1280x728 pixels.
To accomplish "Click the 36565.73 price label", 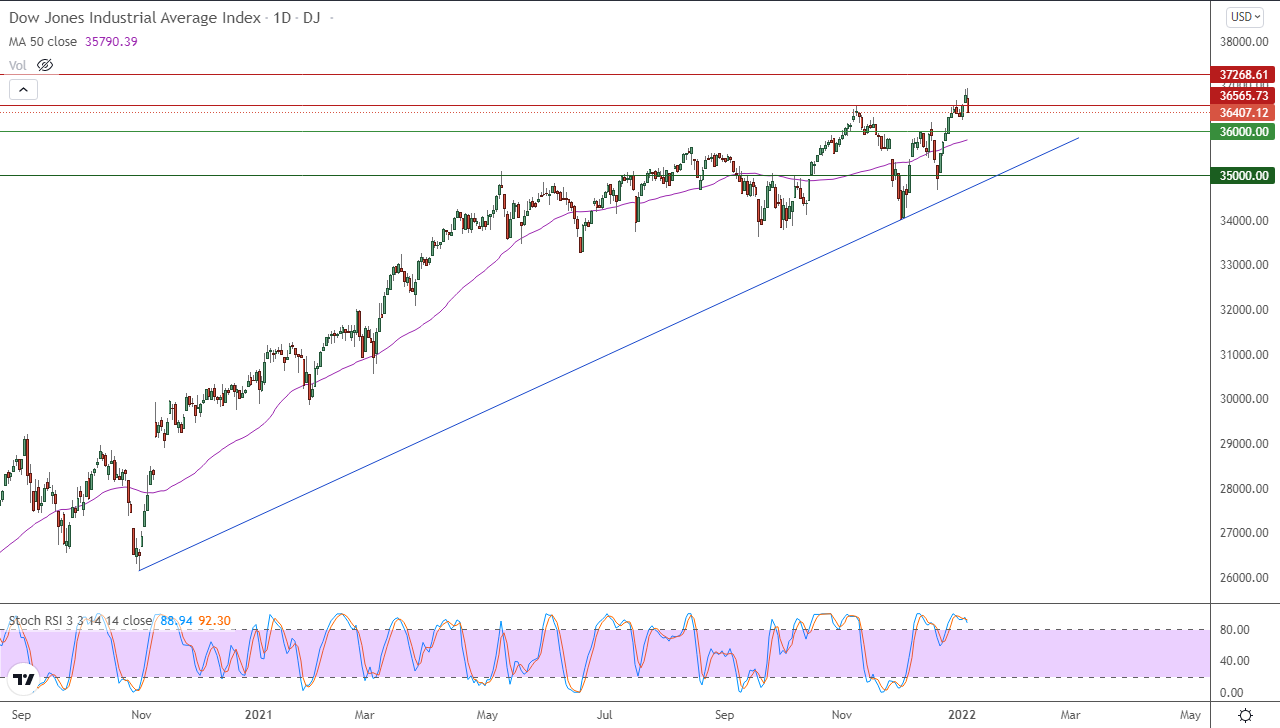I will click(x=1242, y=95).
